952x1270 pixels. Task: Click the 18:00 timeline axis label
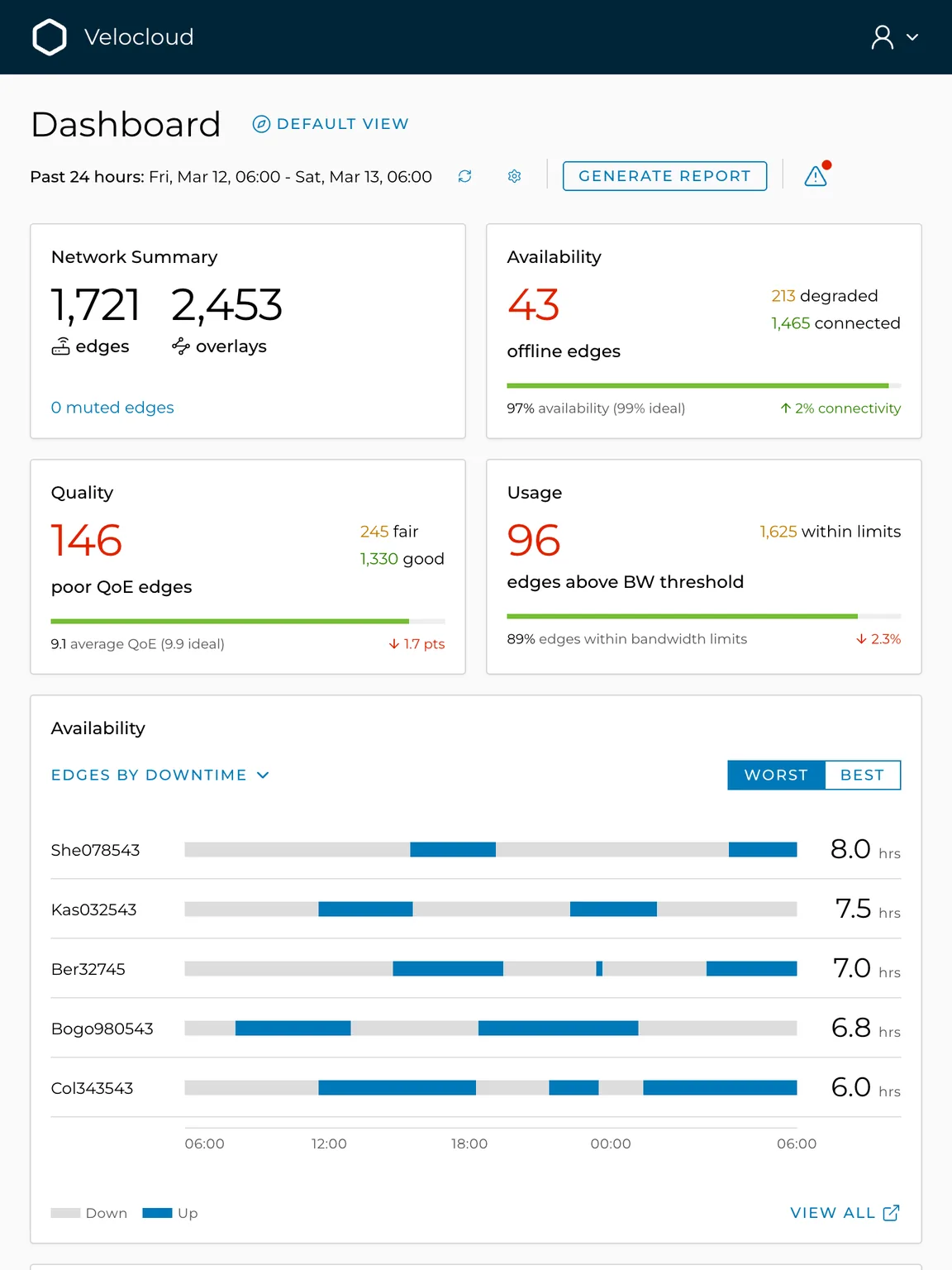click(469, 1143)
